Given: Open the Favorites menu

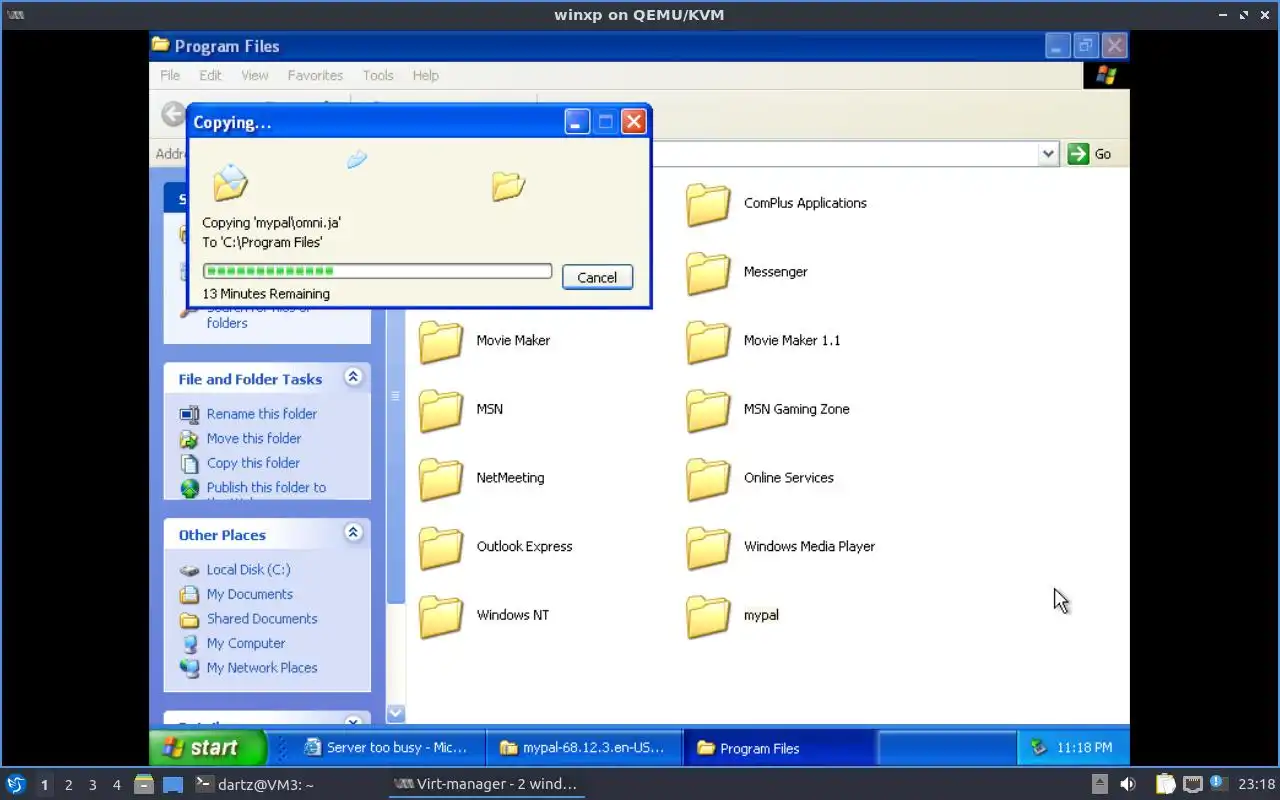Looking at the screenshot, I should 315,75.
